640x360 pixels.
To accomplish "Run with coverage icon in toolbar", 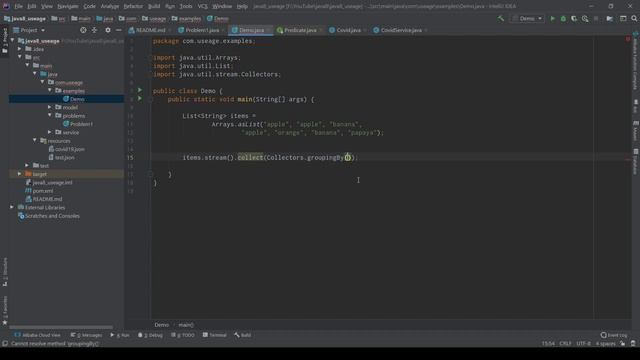I will pyautogui.click(x=574, y=18).
